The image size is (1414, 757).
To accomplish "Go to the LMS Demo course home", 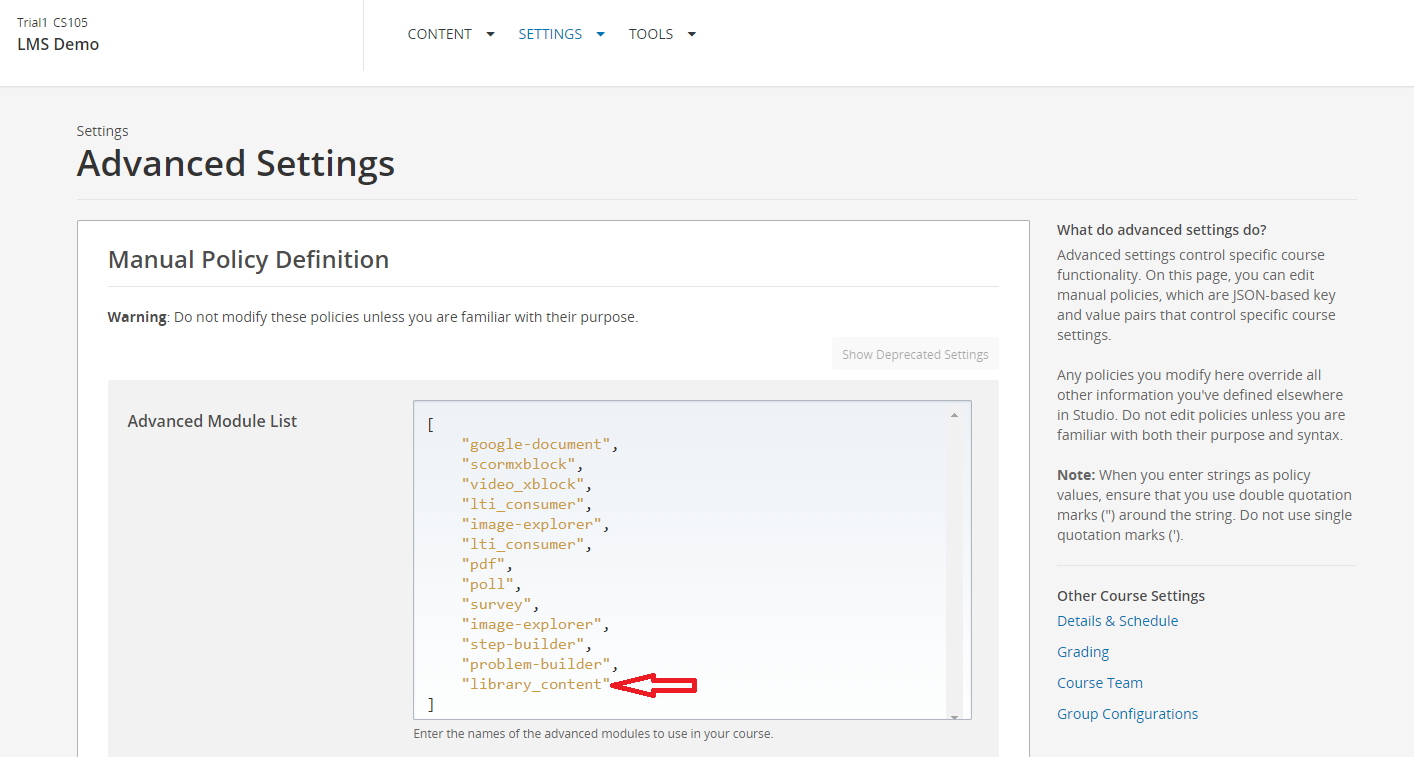I will click(x=58, y=44).
